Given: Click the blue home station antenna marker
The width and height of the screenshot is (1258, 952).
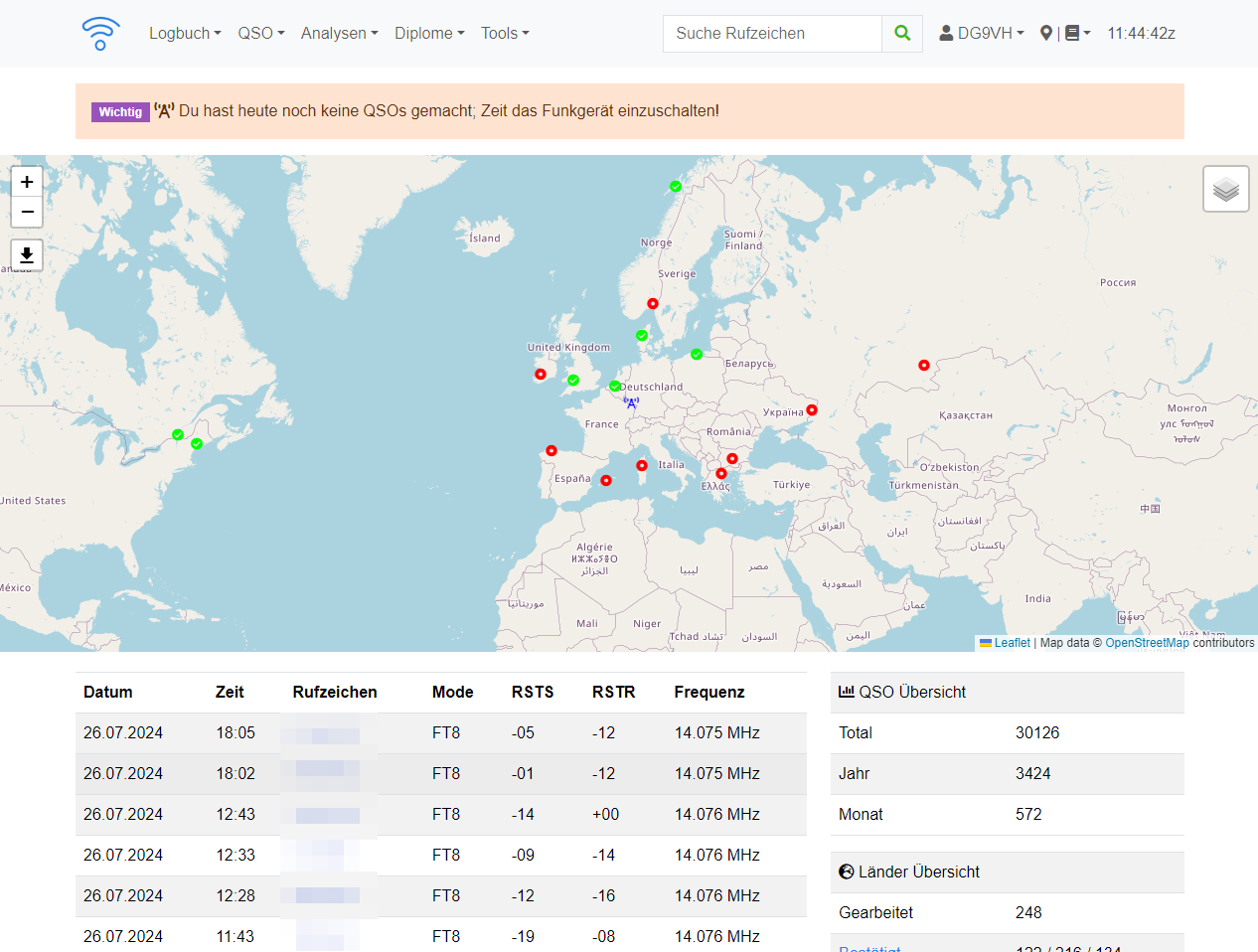Looking at the screenshot, I should (631, 402).
